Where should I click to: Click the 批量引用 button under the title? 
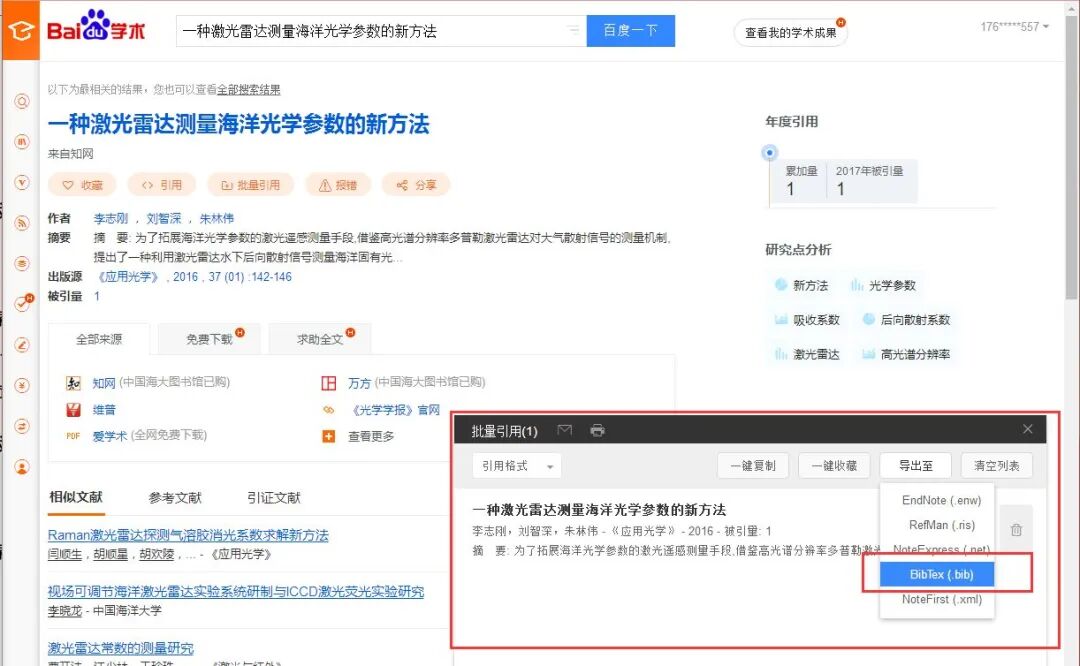click(x=251, y=185)
